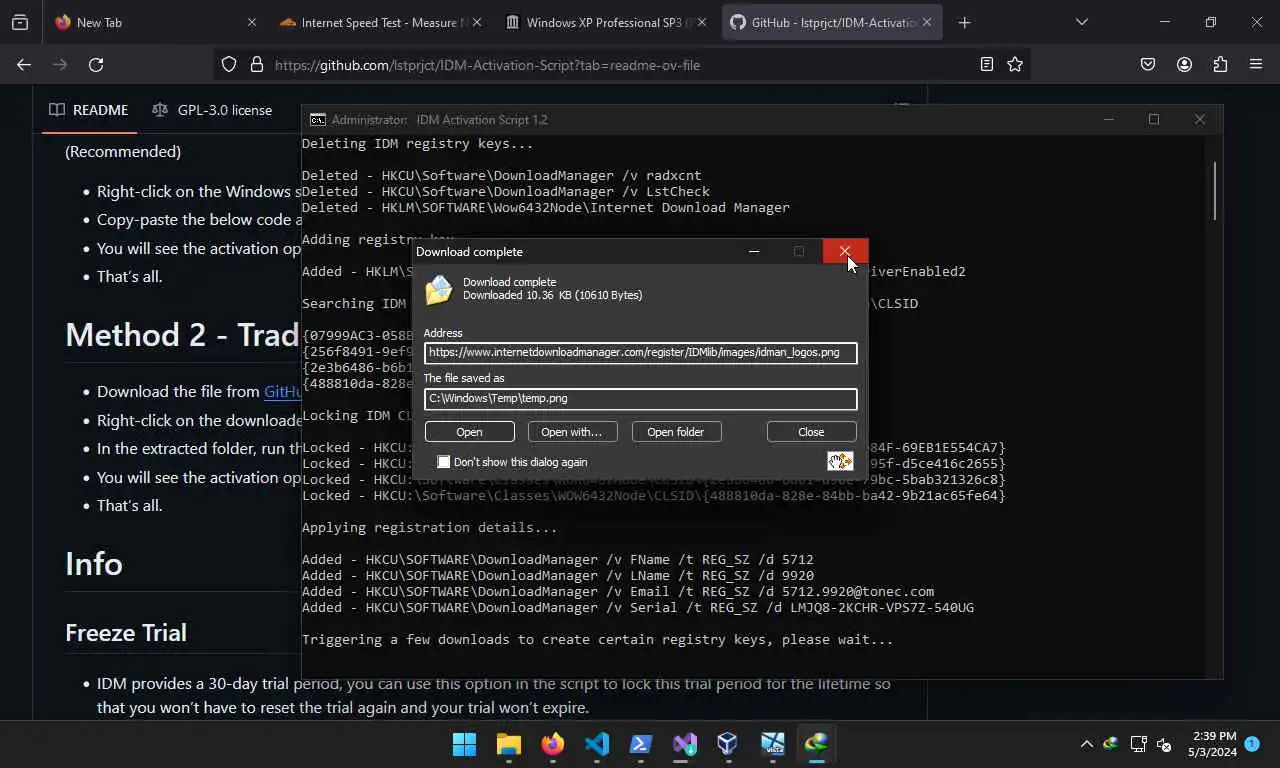Open Internet Download Manager from taskbar

click(x=817, y=744)
